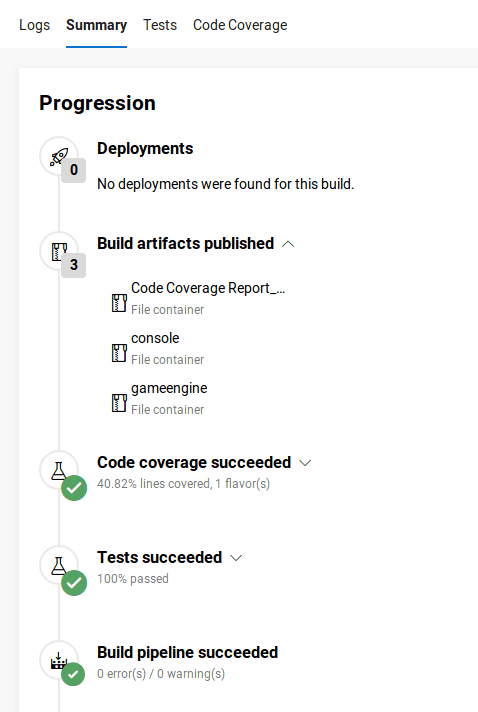Click the gameengine artifact file container icon
This screenshot has height=712, width=478.
119,403
